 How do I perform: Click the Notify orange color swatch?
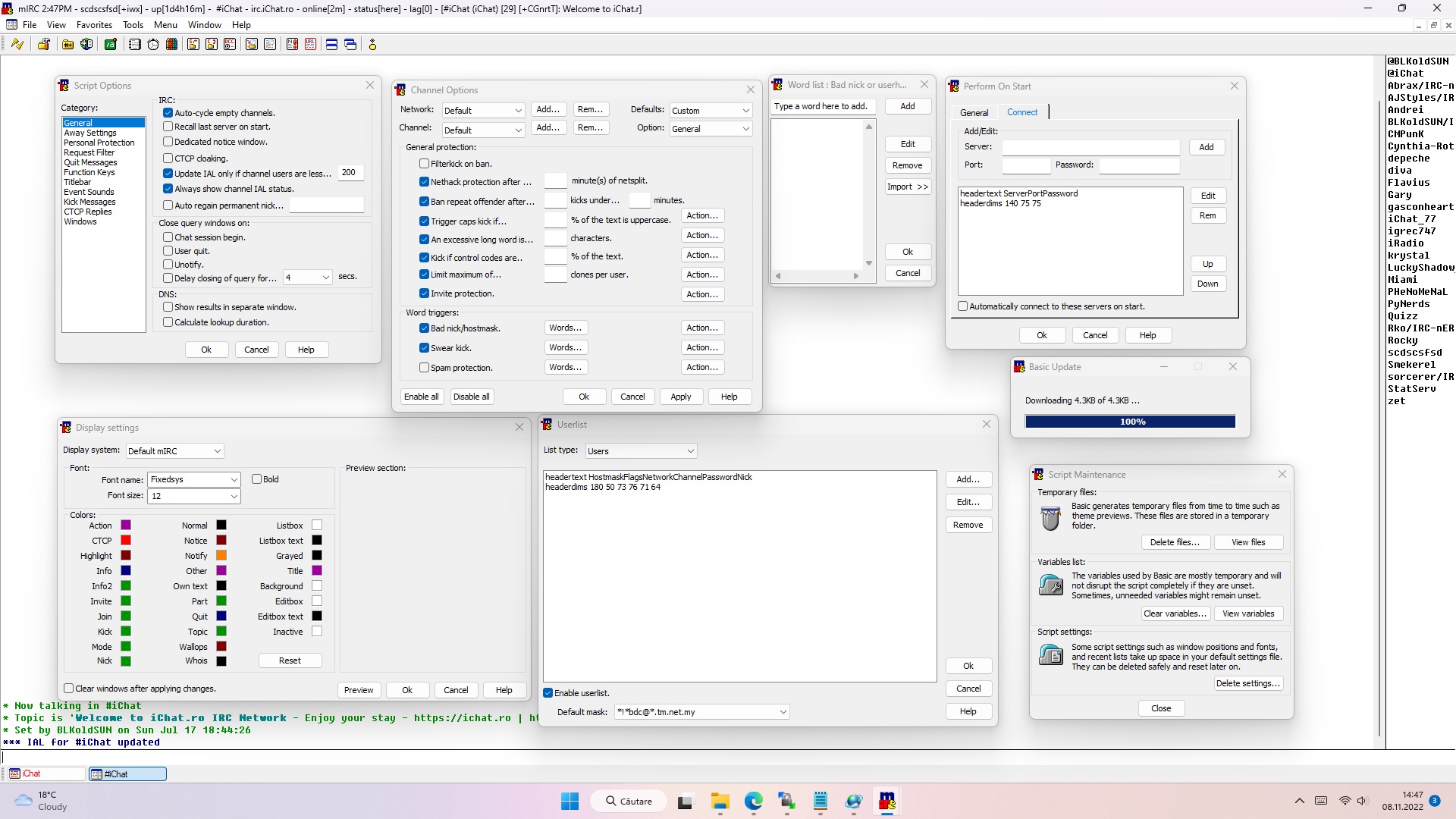coord(221,556)
